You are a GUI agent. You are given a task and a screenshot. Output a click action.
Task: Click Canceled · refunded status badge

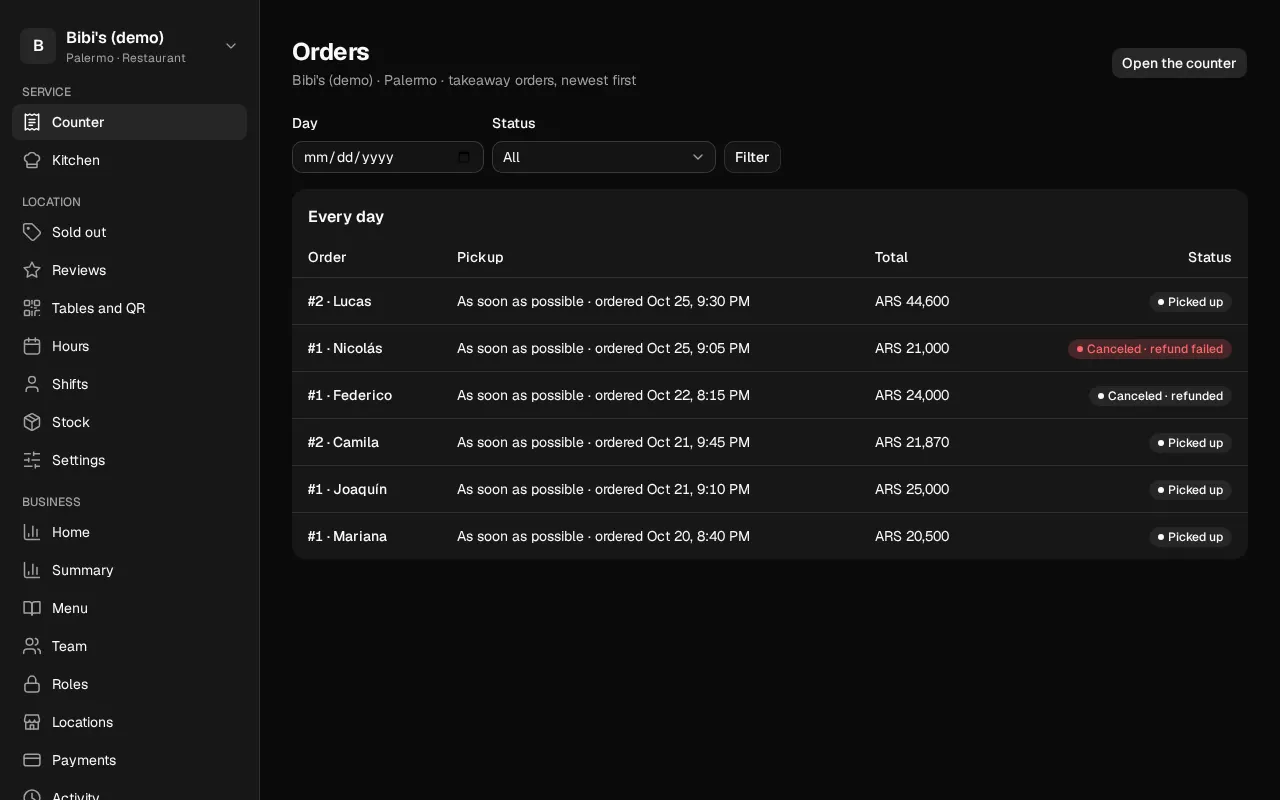pos(1160,396)
